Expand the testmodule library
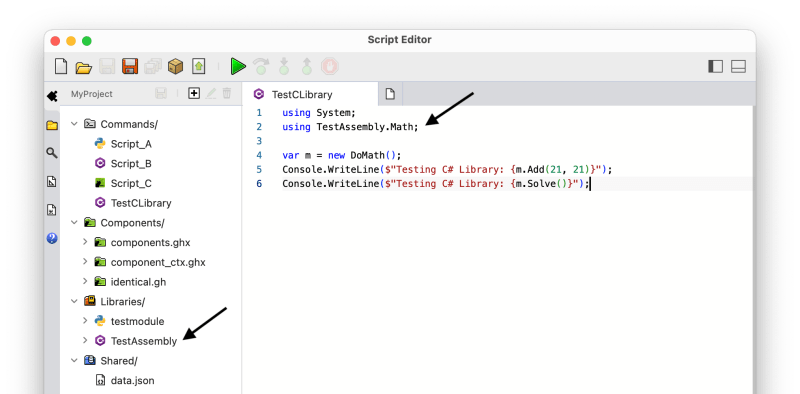 pyautogui.click(x=85, y=321)
